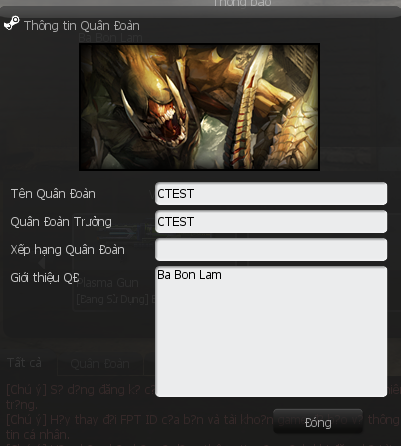The image size is (401, 446).
Task: Open the Quân Đoàn chat tab
Action: click(x=100, y=364)
